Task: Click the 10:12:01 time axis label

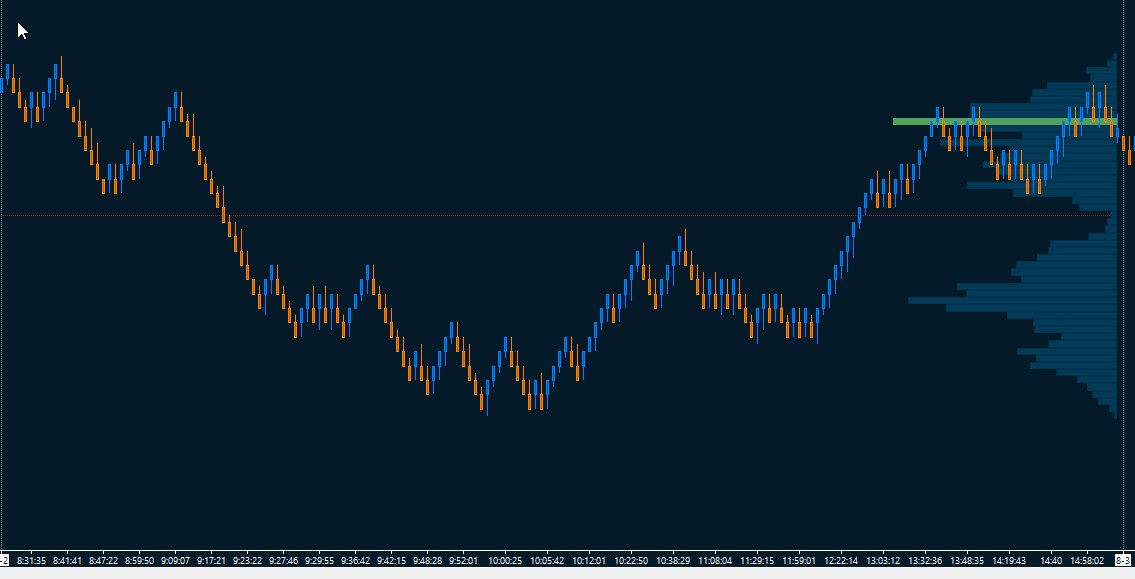Action: coord(589,560)
